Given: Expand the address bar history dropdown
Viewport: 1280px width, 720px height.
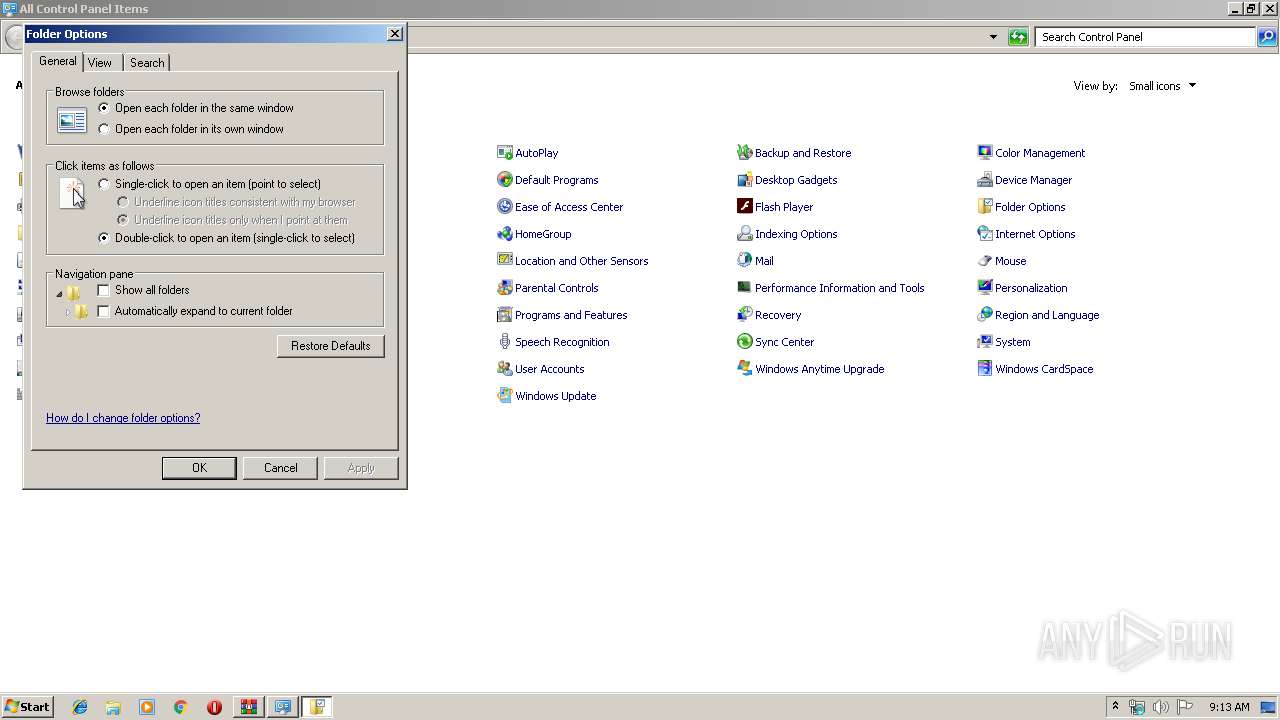Looking at the screenshot, I should click(x=993, y=37).
